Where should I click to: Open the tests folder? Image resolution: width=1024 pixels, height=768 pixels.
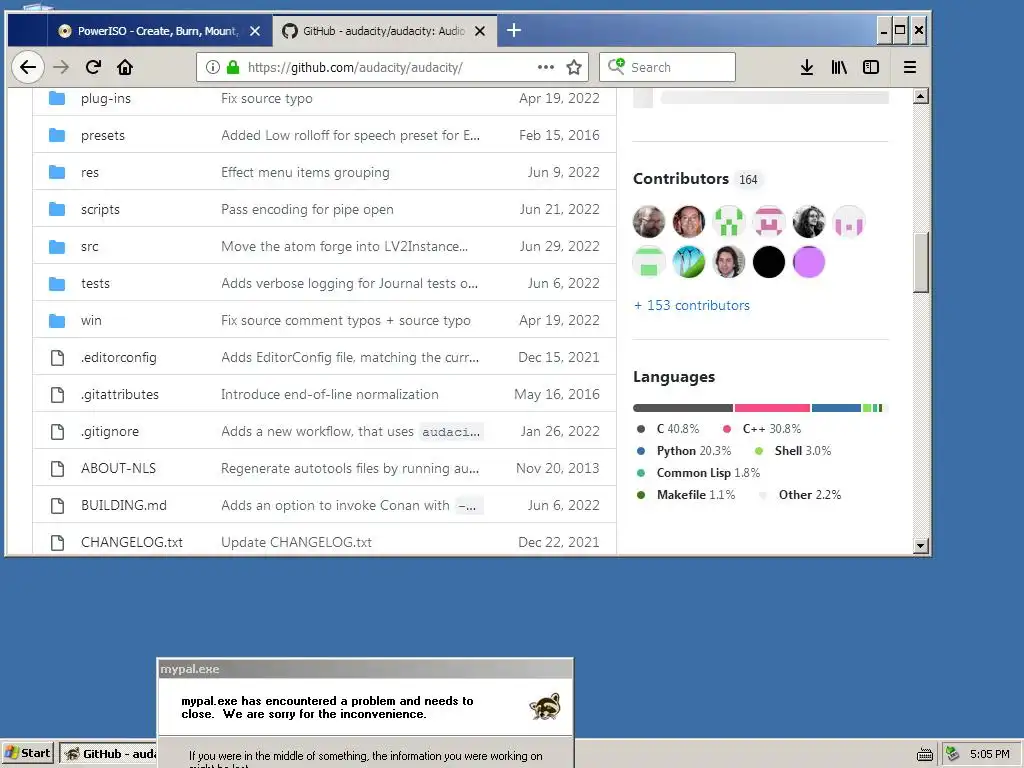pos(95,283)
